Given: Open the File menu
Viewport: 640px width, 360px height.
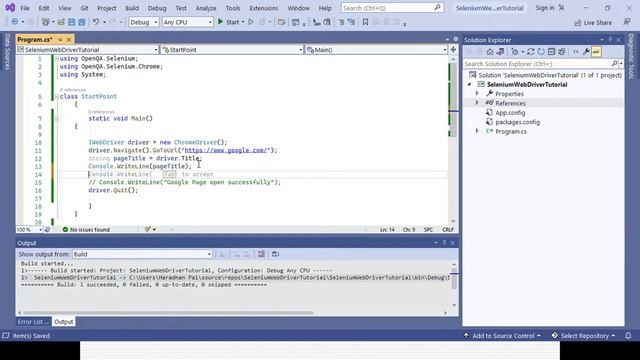Looking at the screenshot, I should (25, 8).
